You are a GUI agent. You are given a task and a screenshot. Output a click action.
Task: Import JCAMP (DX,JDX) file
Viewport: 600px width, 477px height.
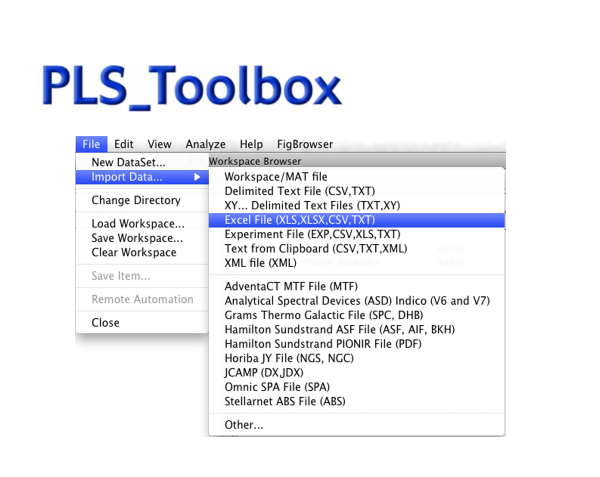tap(357, 373)
